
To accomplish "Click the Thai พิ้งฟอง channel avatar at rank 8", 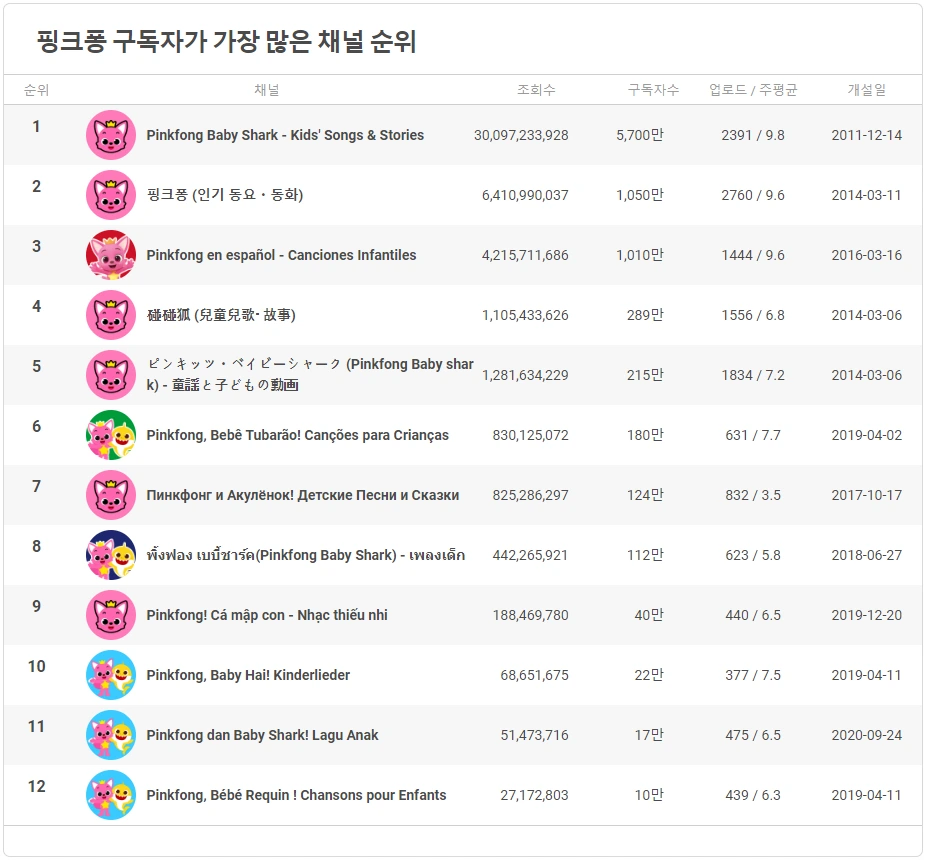I will pos(111,555).
